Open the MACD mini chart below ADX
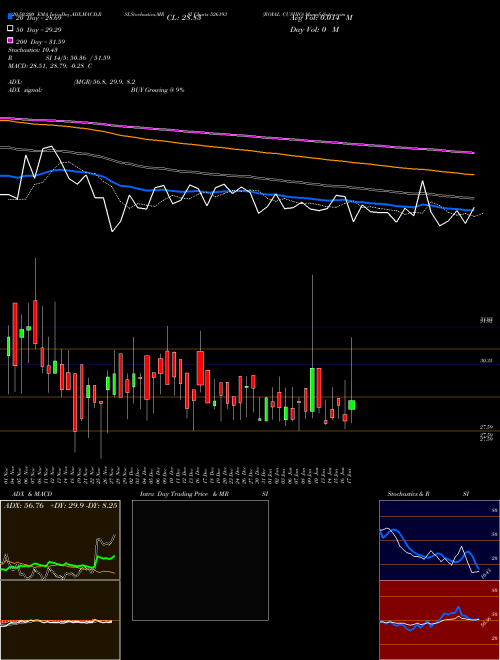 coord(60,620)
